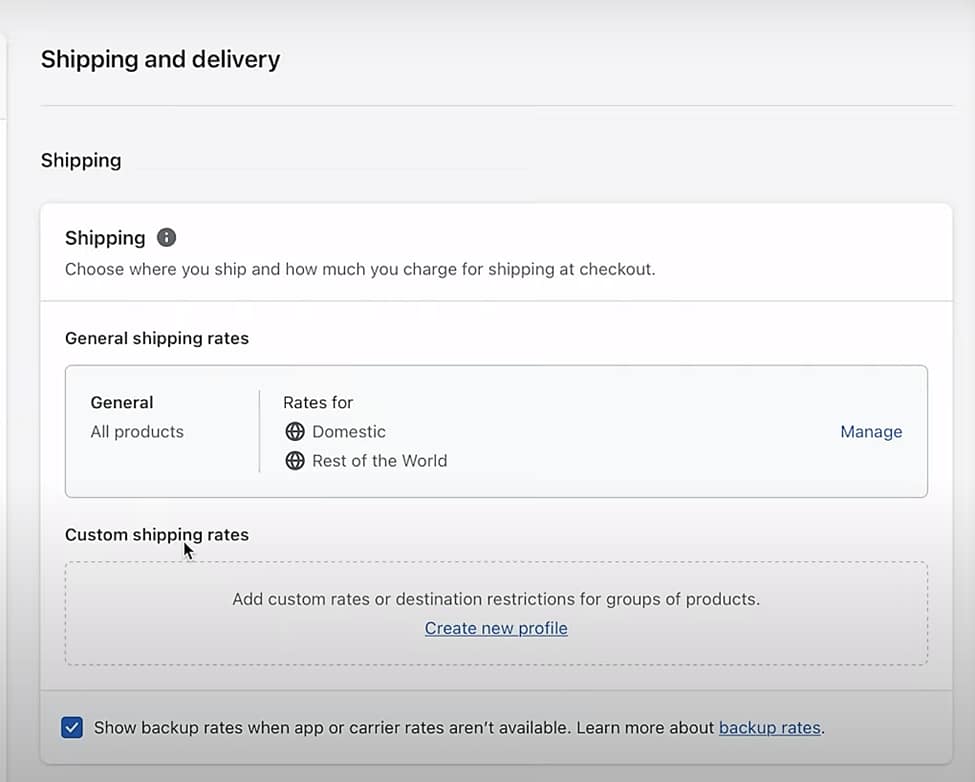Click the General shipping rates heading
Image resolution: width=975 pixels, height=782 pixels.
point(157,338)
